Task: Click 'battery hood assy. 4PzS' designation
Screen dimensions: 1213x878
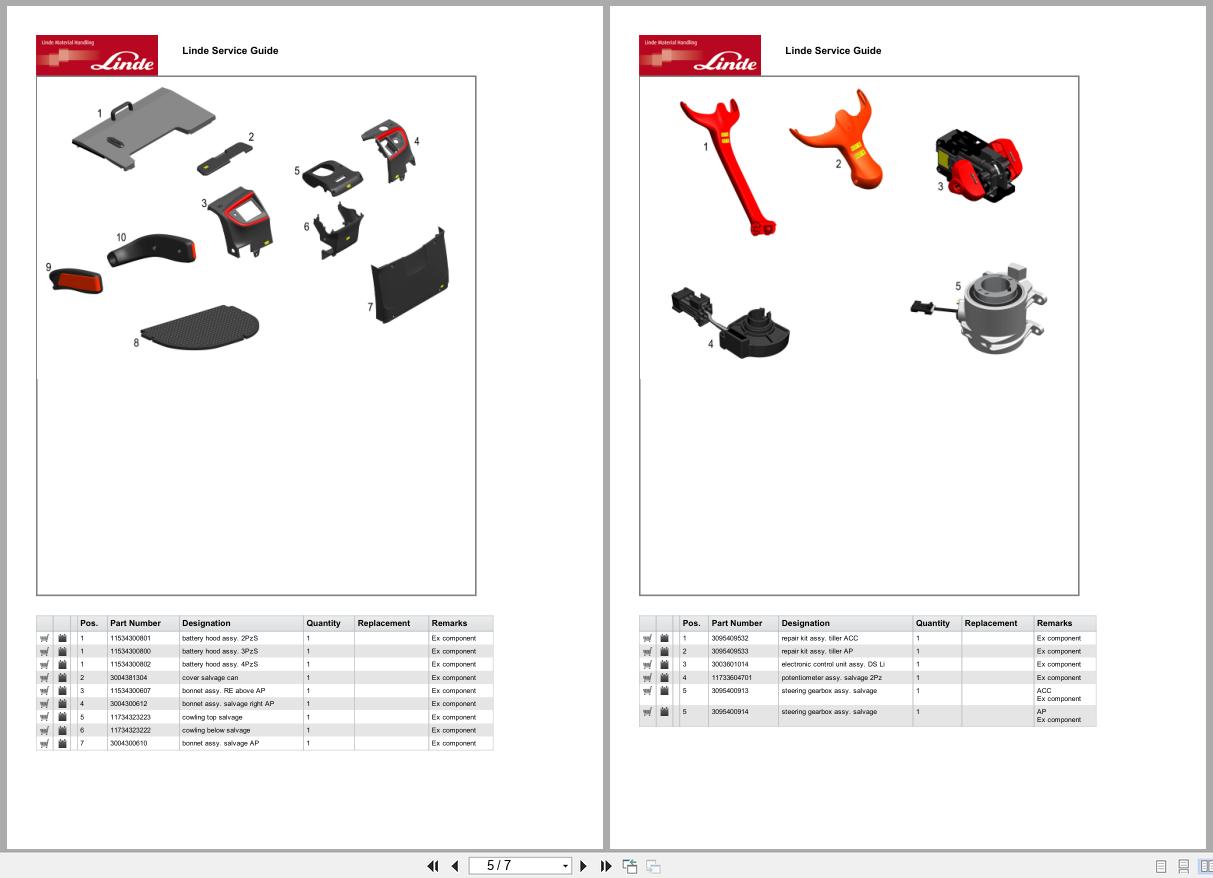Action: 220,664
